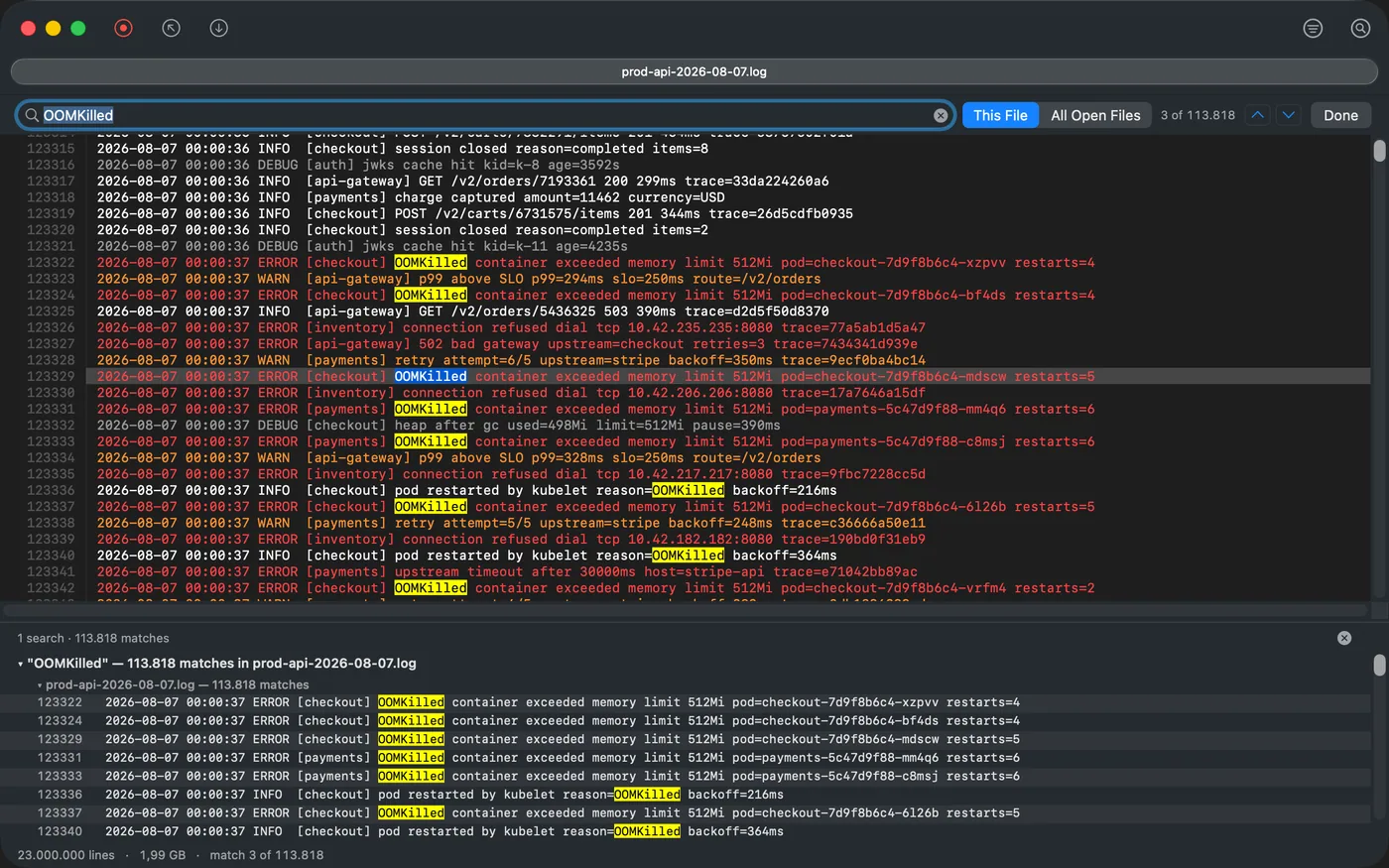The height and width of the screenshot is (868, 1389).
Task: Click the '23.000.000 lines' status entry
Action: point(65,855)
